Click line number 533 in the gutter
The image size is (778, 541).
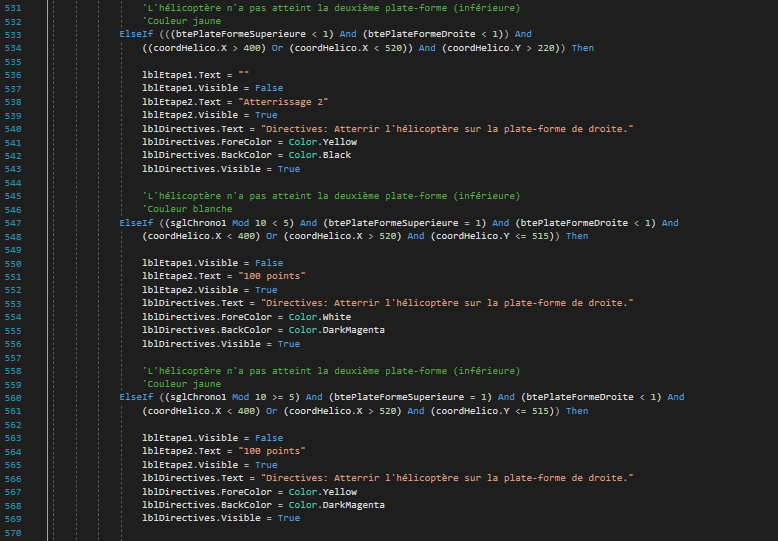13,35
